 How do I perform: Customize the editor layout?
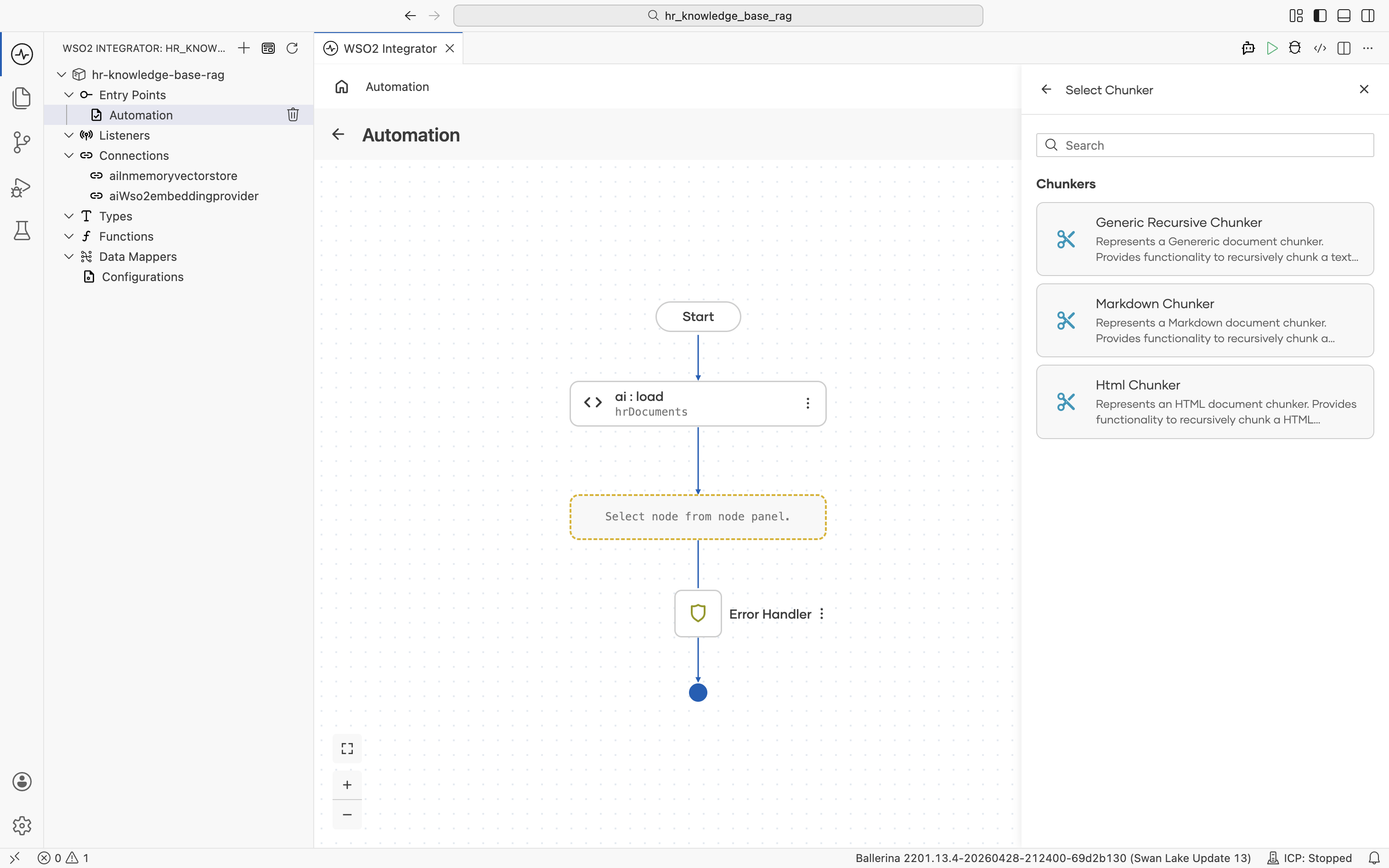[x=1296, y=16]
